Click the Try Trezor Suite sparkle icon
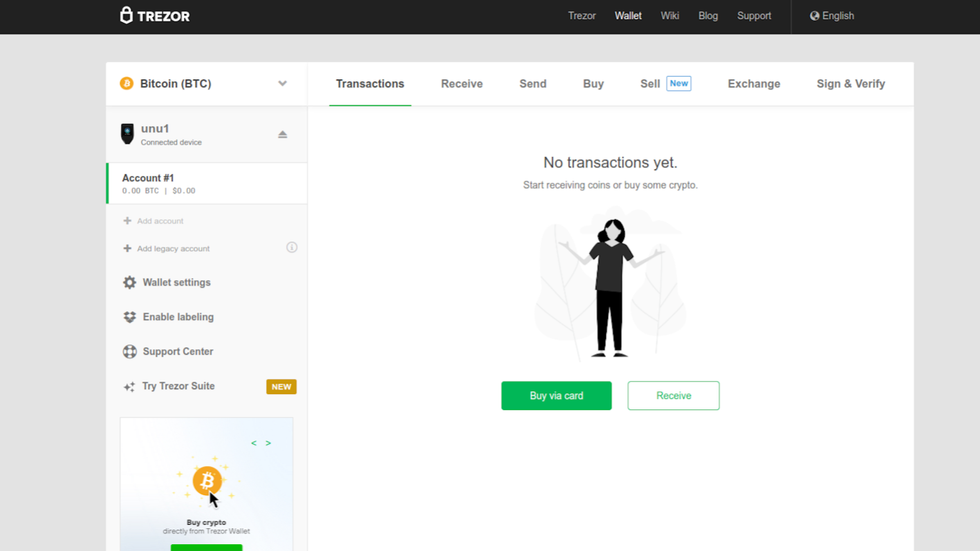 pos(129,387)
